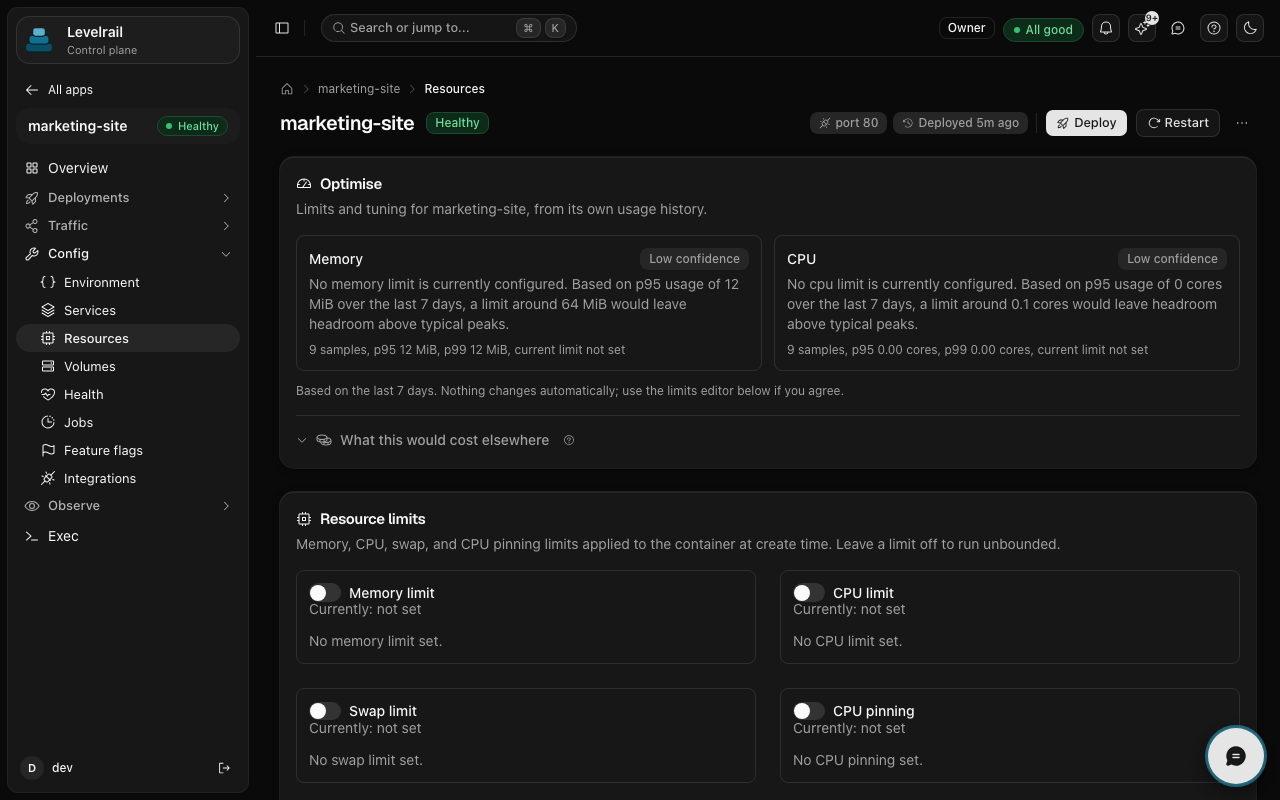
Task: Click the Resources breadcrumb text
Action: (x=454, y=89)
